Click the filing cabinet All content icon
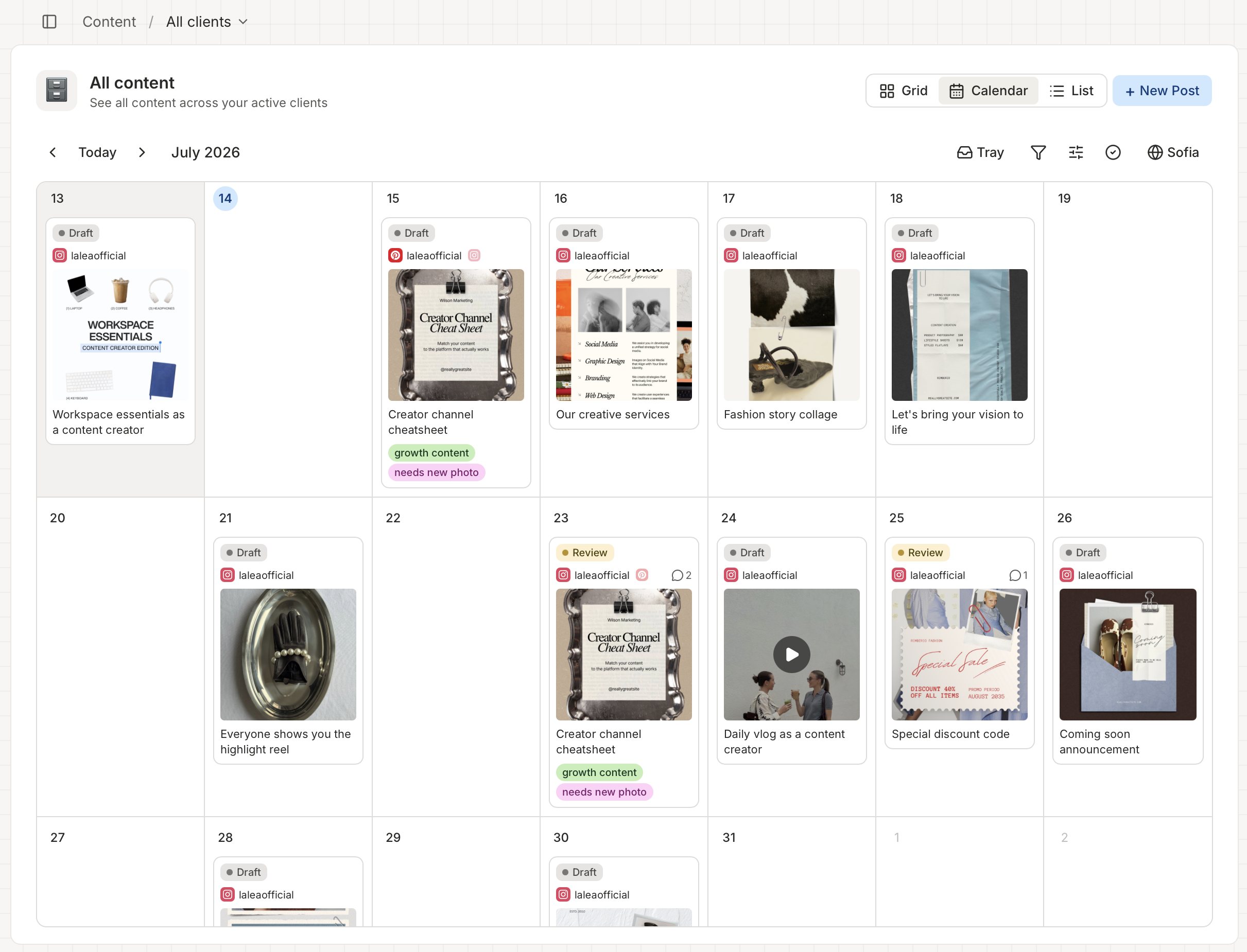This screenshot has width=1247, height=952. tap(57, 90)
